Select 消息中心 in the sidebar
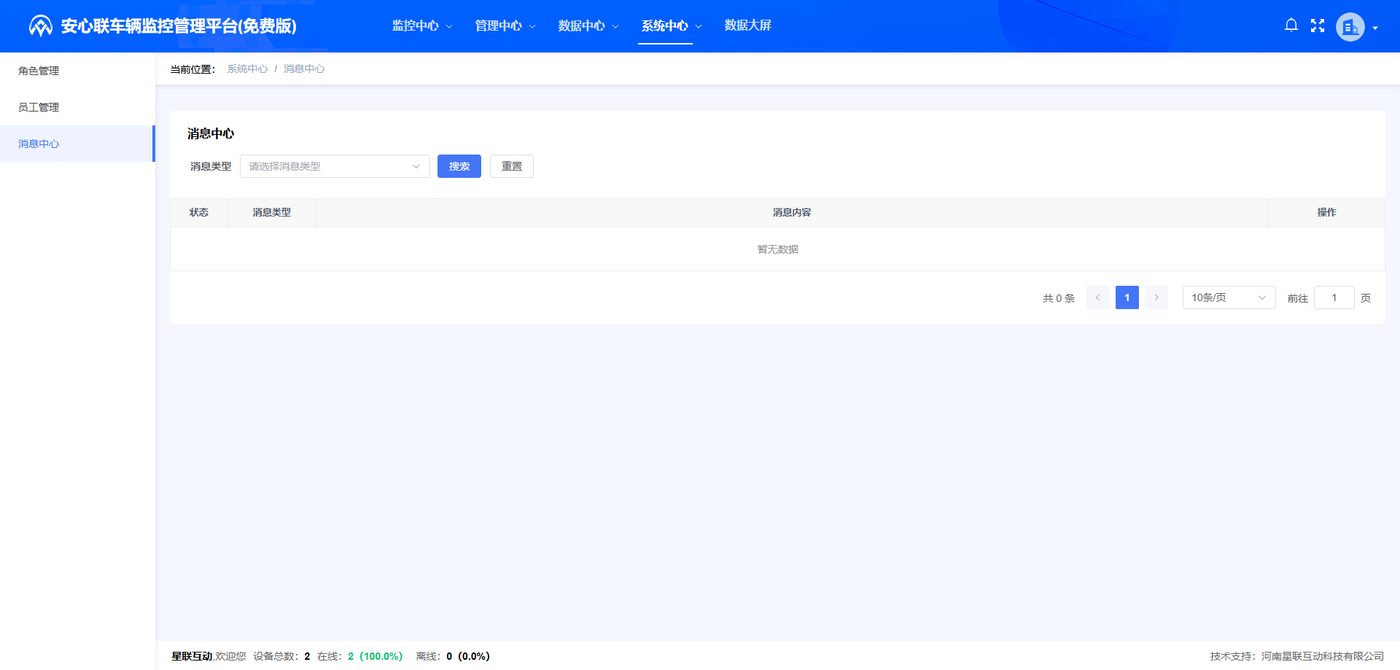Screen dimensions: 1400x670 point(77,143)
